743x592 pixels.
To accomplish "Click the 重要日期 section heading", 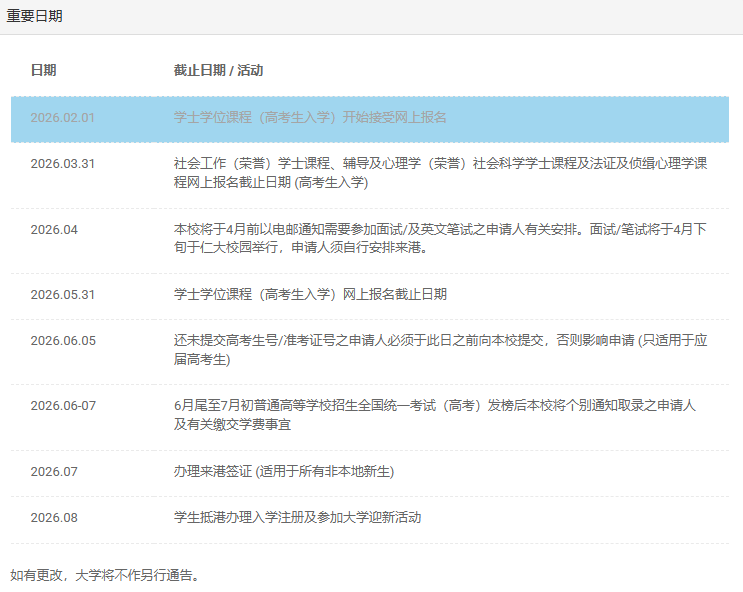I will click(x=35, y=16).
